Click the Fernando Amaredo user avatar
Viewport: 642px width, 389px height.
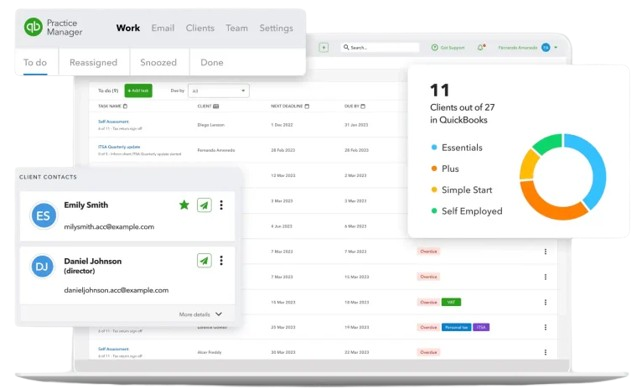tap(545, 47)
